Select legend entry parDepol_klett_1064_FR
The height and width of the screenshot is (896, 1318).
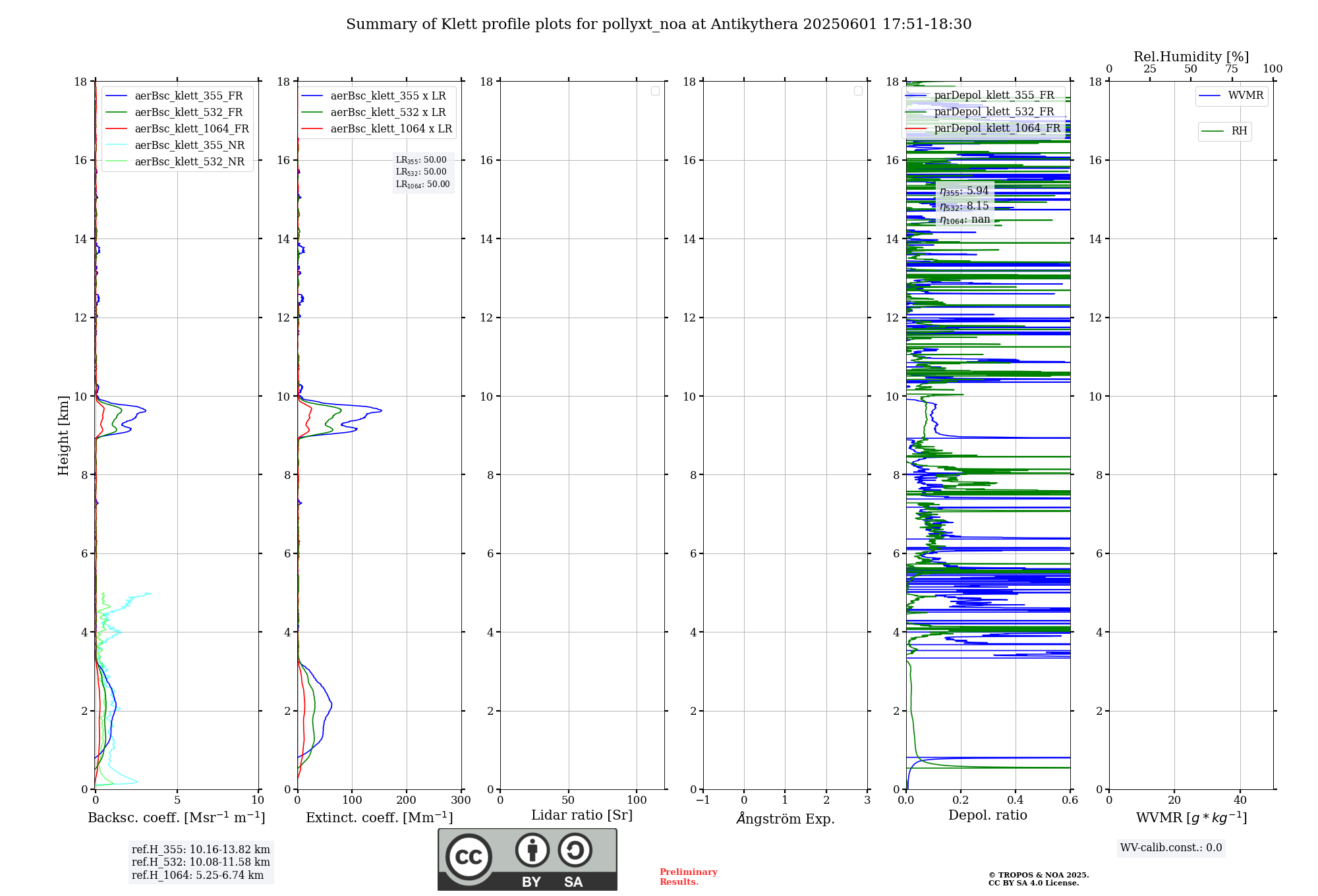point(997,128)
